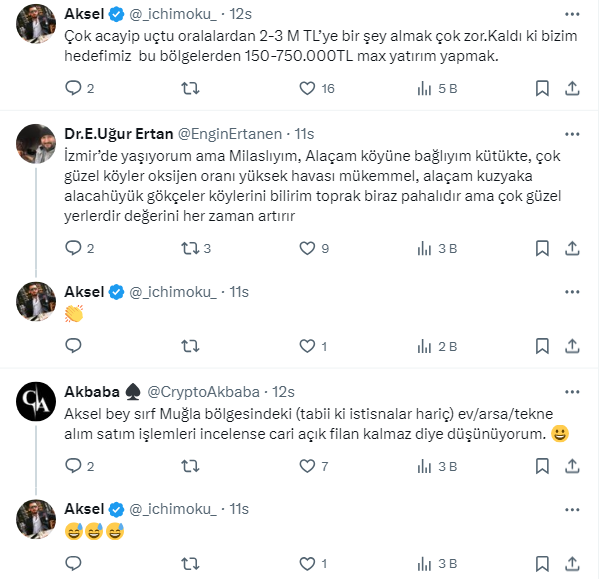Viewport: 607px width, 579px height.
Task: Retweet Dr.E.Uğur Ertan's tweet about Milas
Action: (x=188, y=248)
